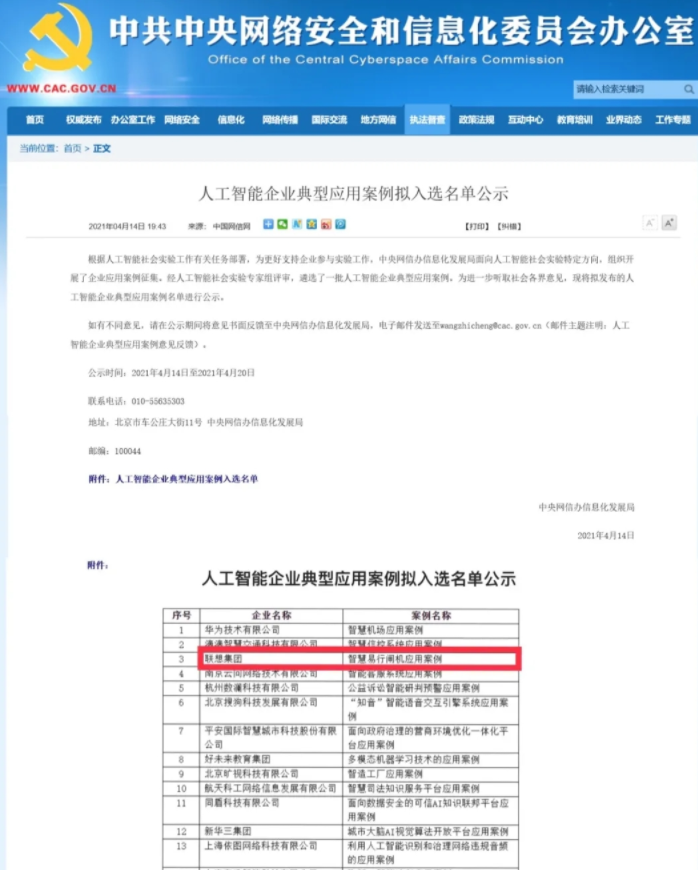698x870 pixels.
Task: Click the source name 中国网信网
Action: point(232,226)
